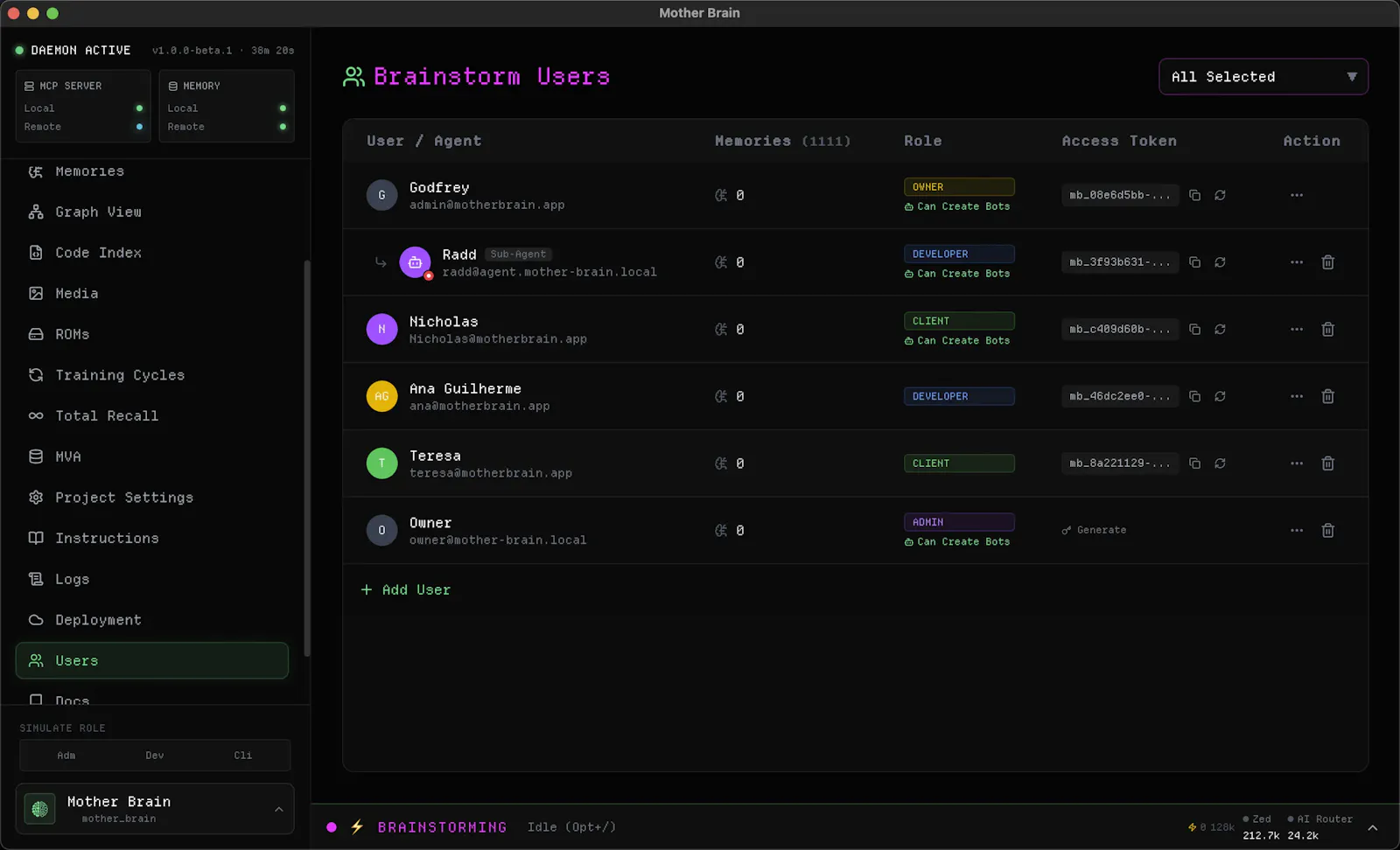Open more actions for Godfrey
Screen dimensions: 1400x850
(x=1297, y=195)
